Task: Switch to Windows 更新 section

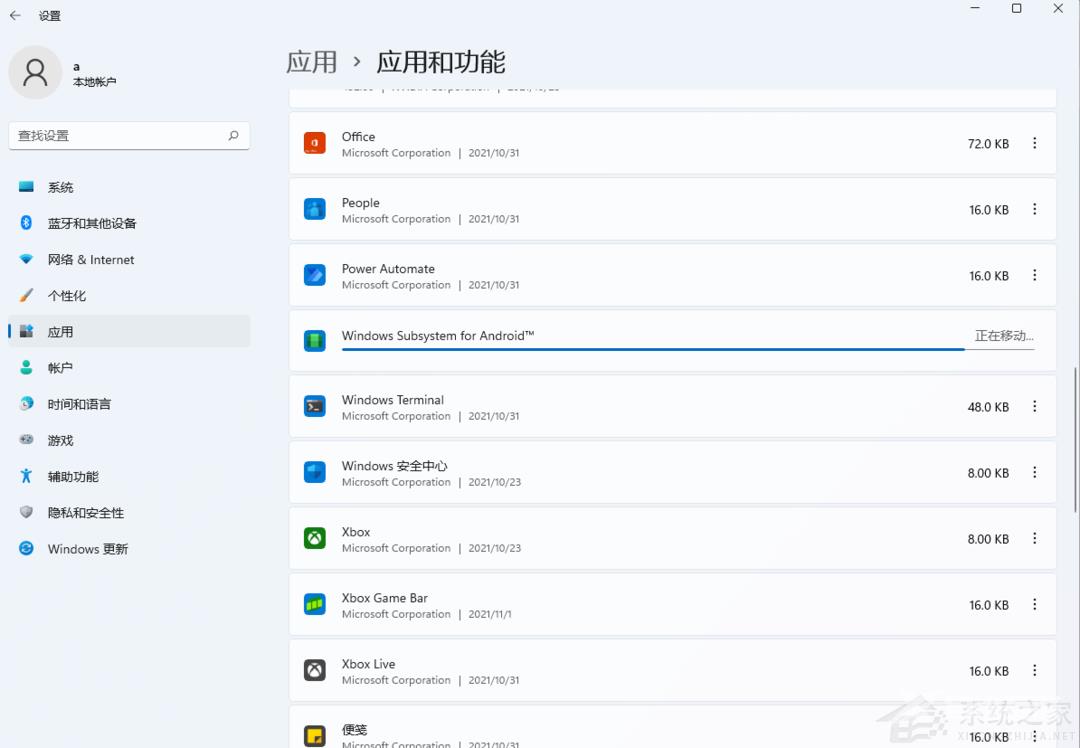Action: click(86, 548)
